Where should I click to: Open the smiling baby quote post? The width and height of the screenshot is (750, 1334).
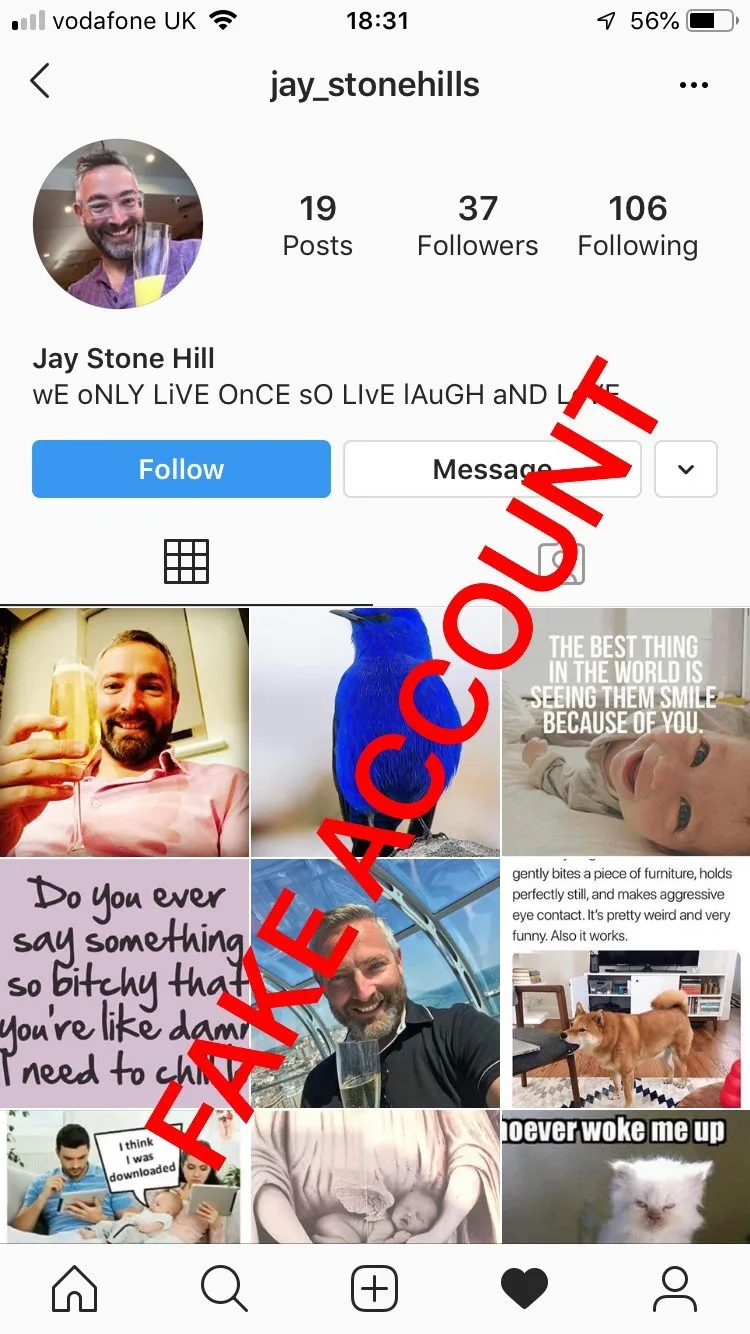(626, 732)
